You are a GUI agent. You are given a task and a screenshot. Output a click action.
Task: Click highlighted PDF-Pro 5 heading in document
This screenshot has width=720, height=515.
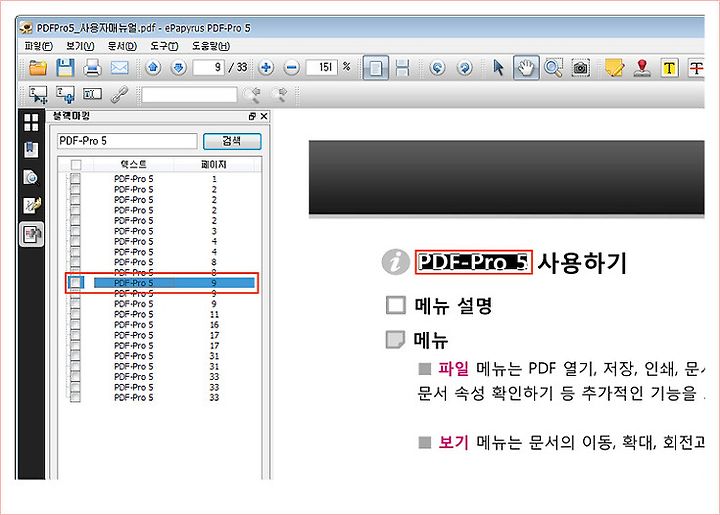tap(473, 262)
